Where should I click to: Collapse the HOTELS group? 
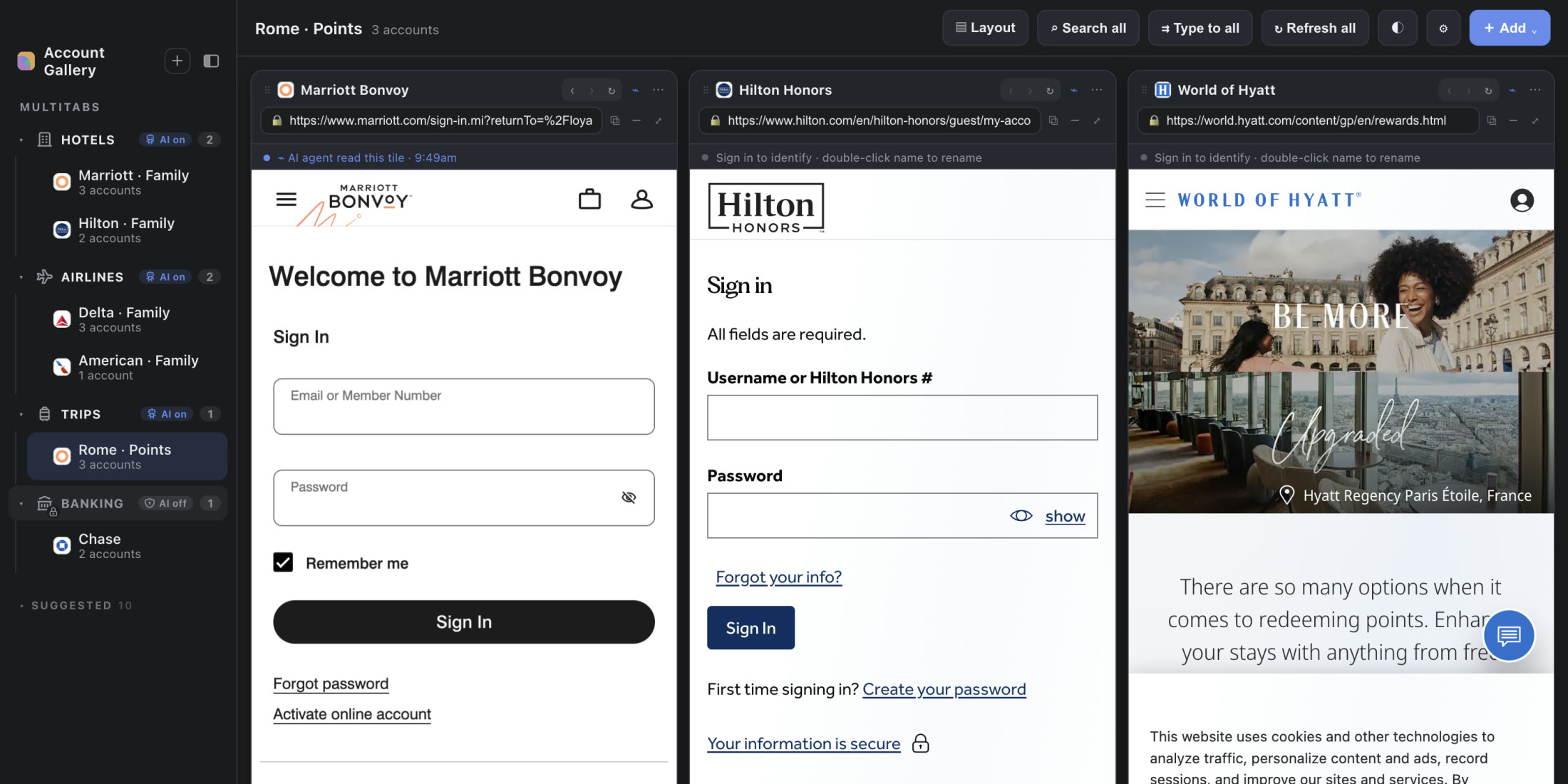tap(21, 140)
